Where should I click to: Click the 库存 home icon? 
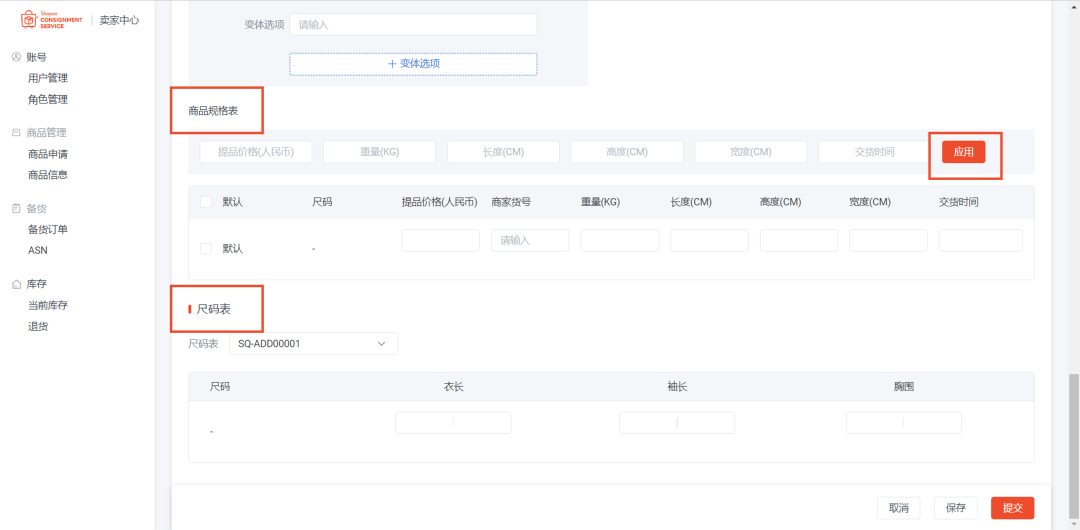[x=16, y=284]
